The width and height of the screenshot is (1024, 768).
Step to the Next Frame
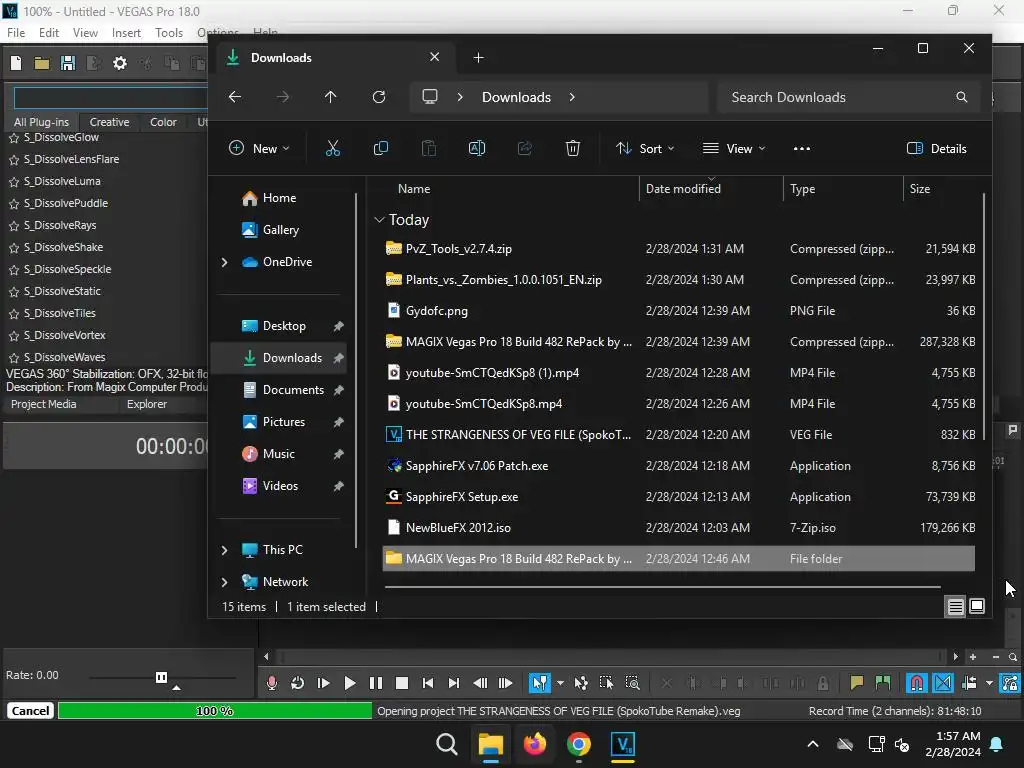coord(505,683)
